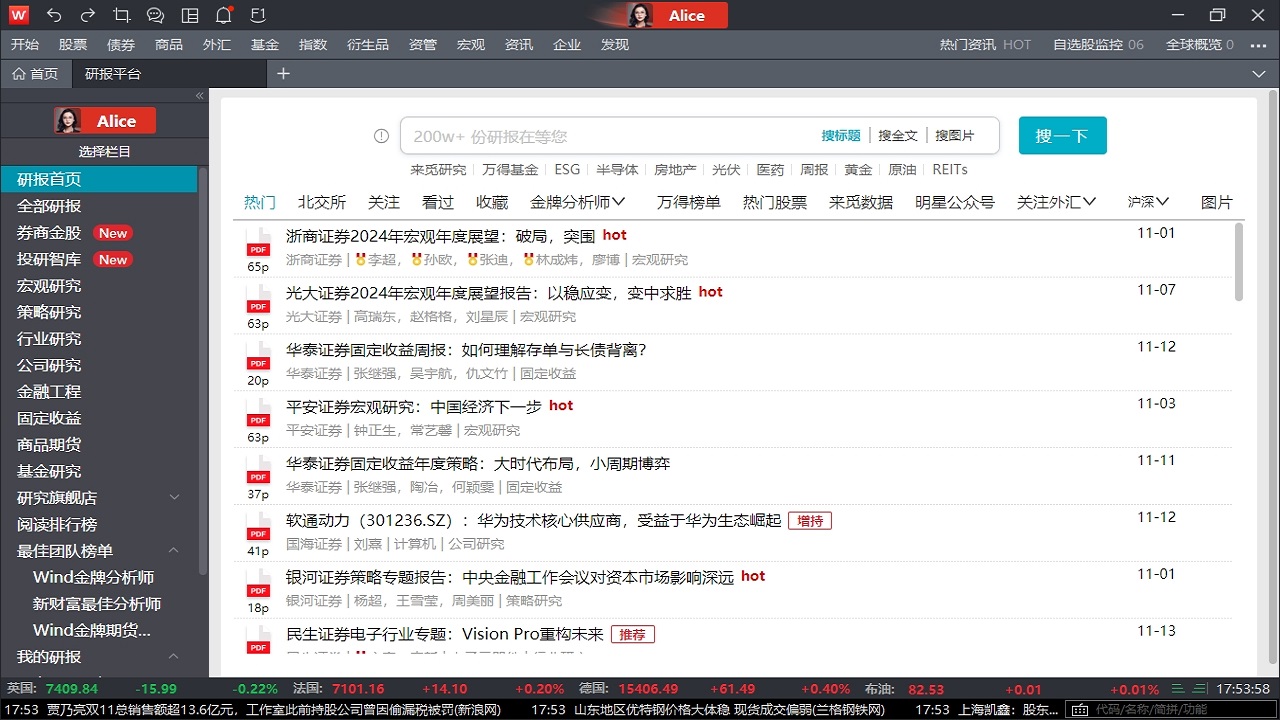Click the 搜一下 search button
Image resolution: width=1280 pixels, height=720 pixels.
tap(1062, 135)
